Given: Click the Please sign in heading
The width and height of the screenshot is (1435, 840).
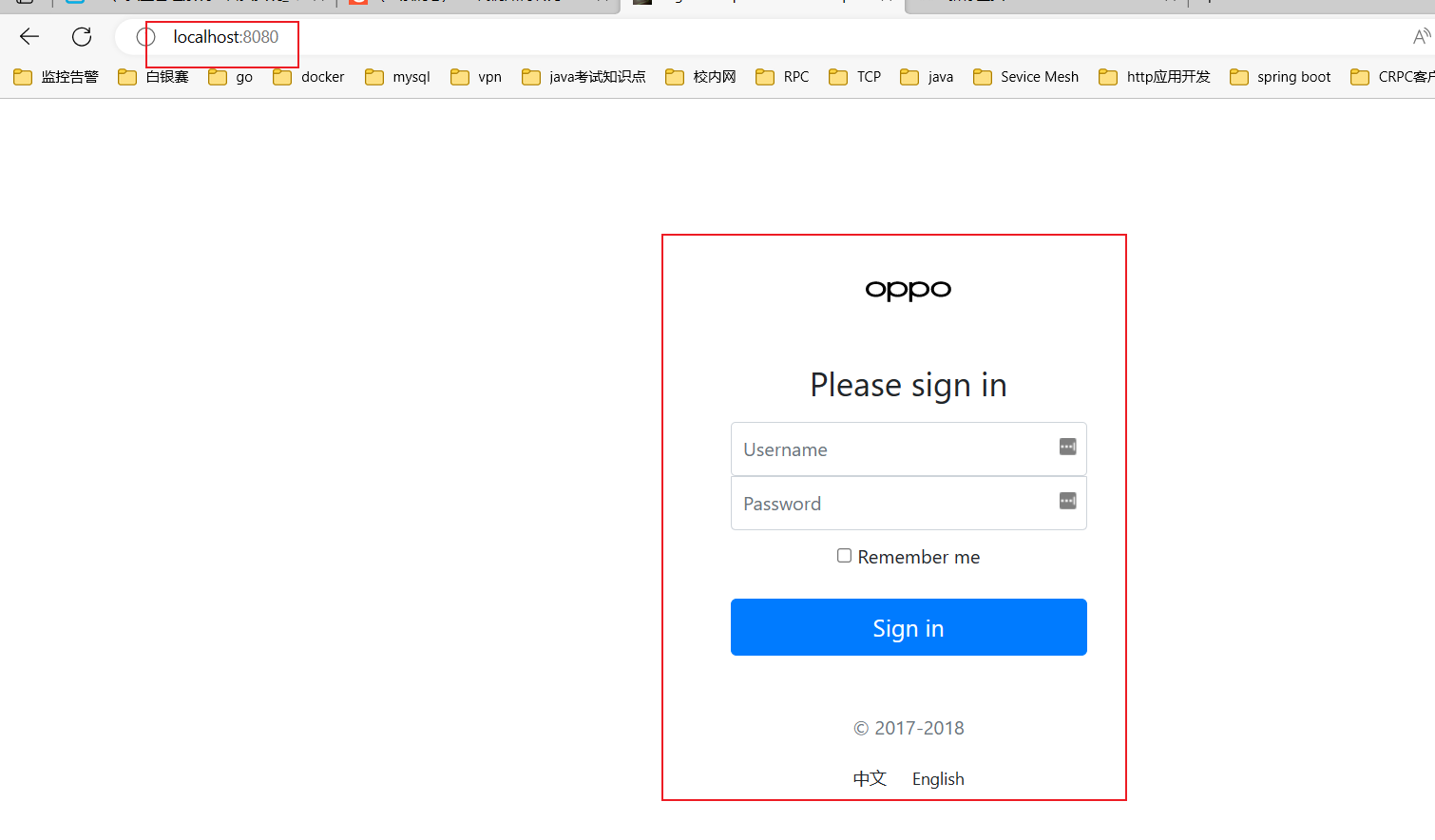Looking at the screenshot, I should click(909, 386).
